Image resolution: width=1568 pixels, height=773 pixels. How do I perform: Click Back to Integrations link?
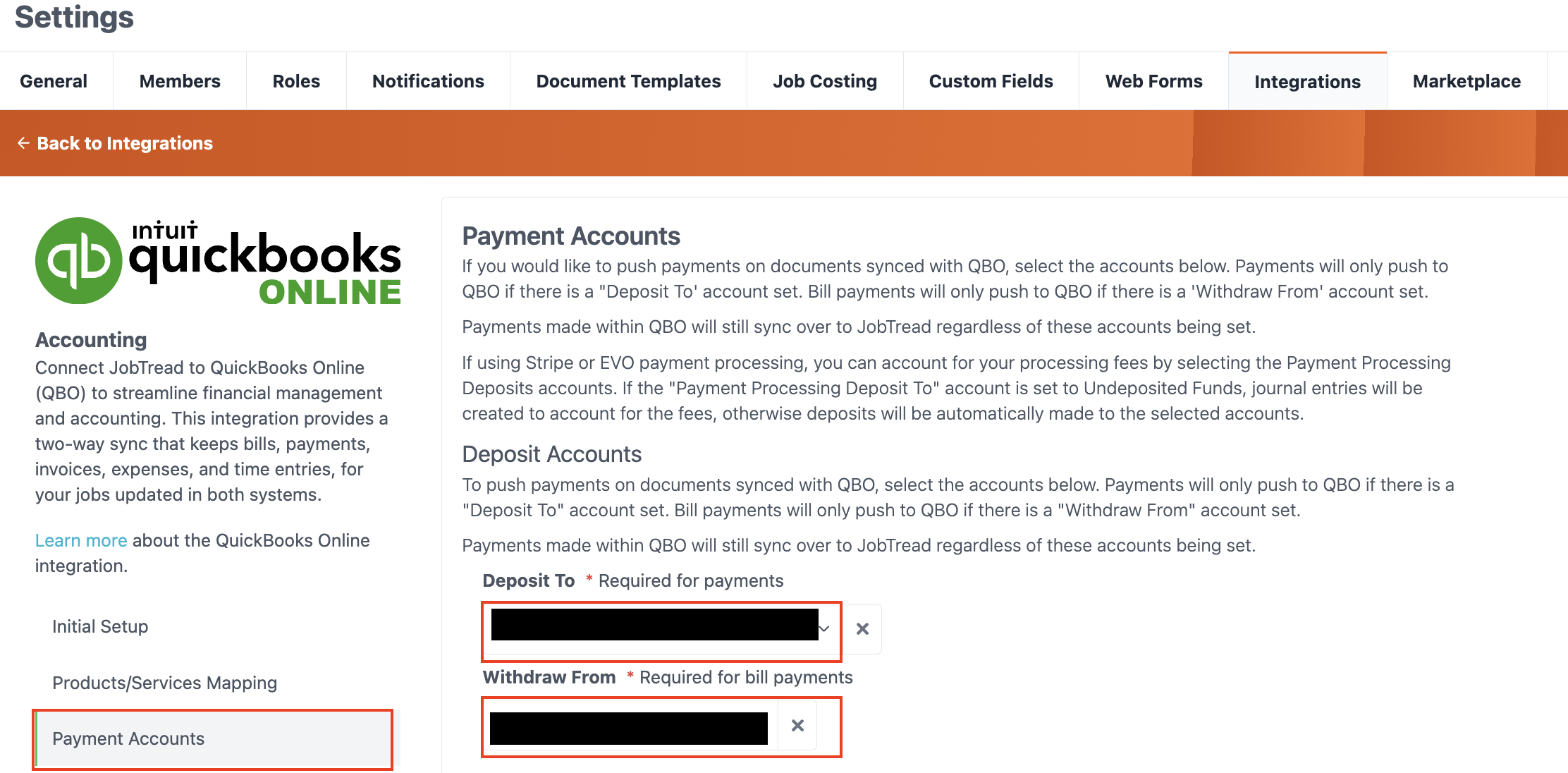[x=125, y=143]
